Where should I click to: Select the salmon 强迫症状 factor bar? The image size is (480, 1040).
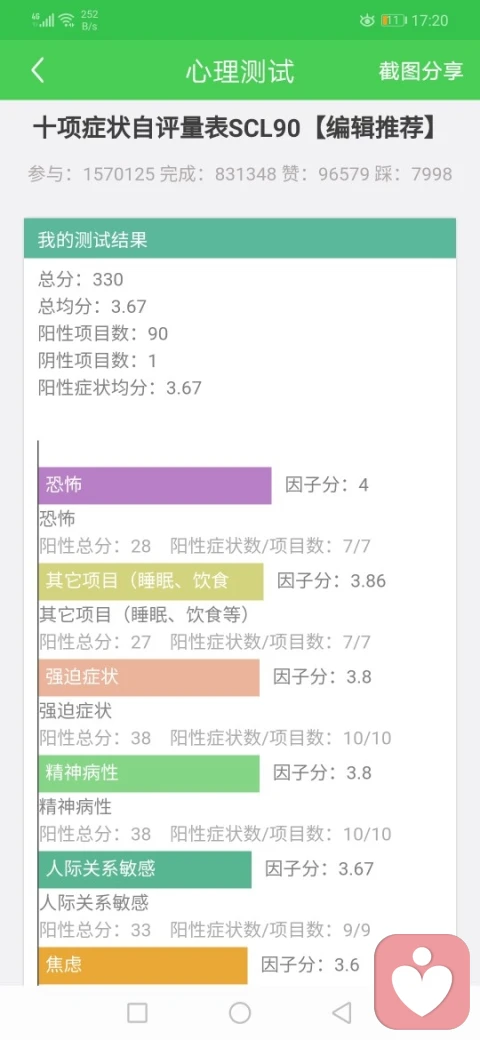[149, 677]
